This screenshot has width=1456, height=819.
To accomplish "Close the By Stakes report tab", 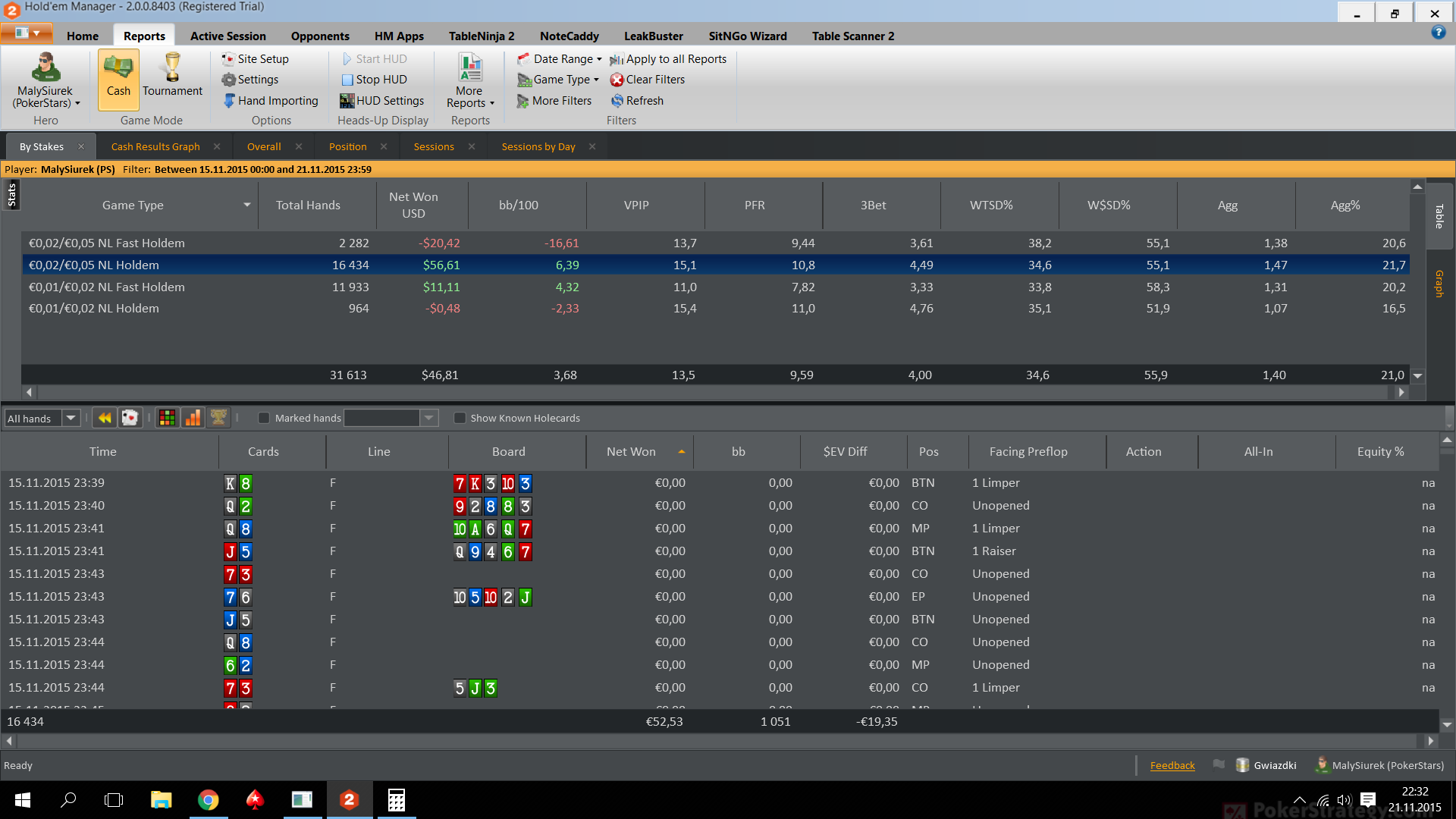I will [x=81, y=146].
